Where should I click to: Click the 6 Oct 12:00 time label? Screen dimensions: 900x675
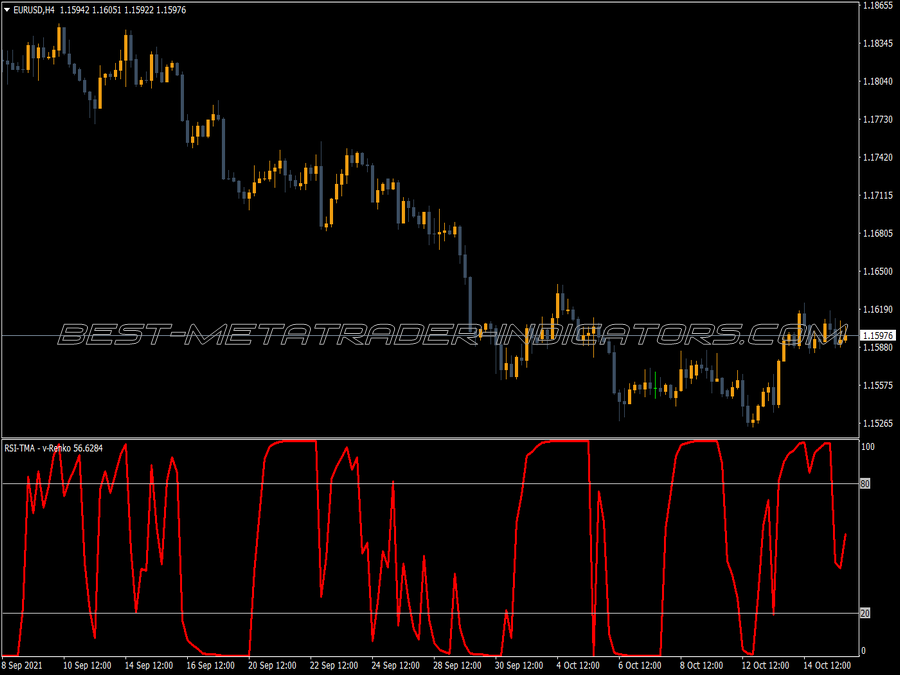tap(640, 666)
